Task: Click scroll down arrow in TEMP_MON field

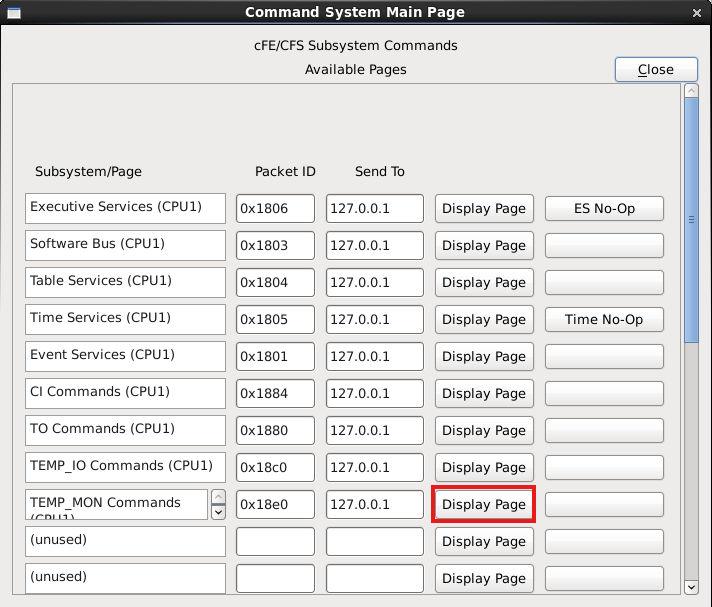Action: click(219, 512)
